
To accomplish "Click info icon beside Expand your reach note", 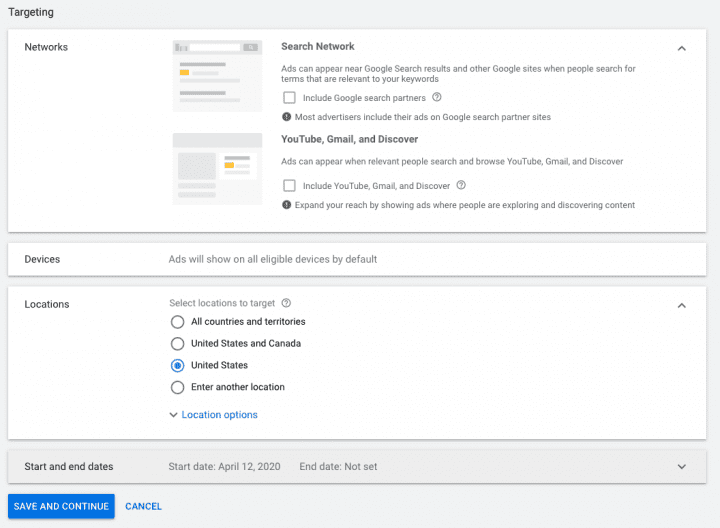I will pyautogui.click(x=286, y=205).
